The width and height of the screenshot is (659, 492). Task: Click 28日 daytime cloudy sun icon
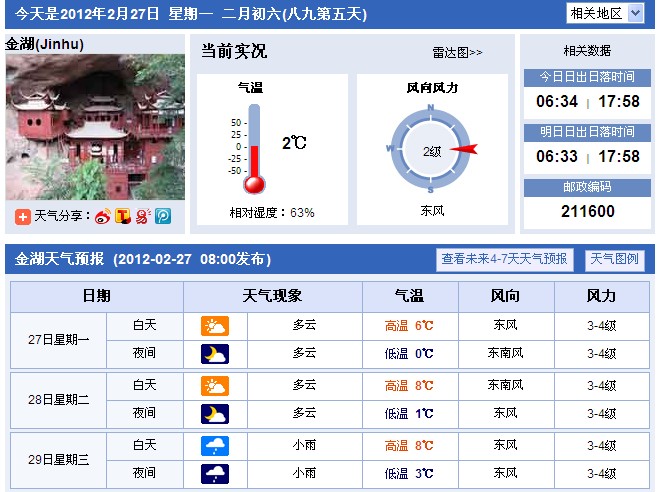pyautogui.click(x=215, y=386)
